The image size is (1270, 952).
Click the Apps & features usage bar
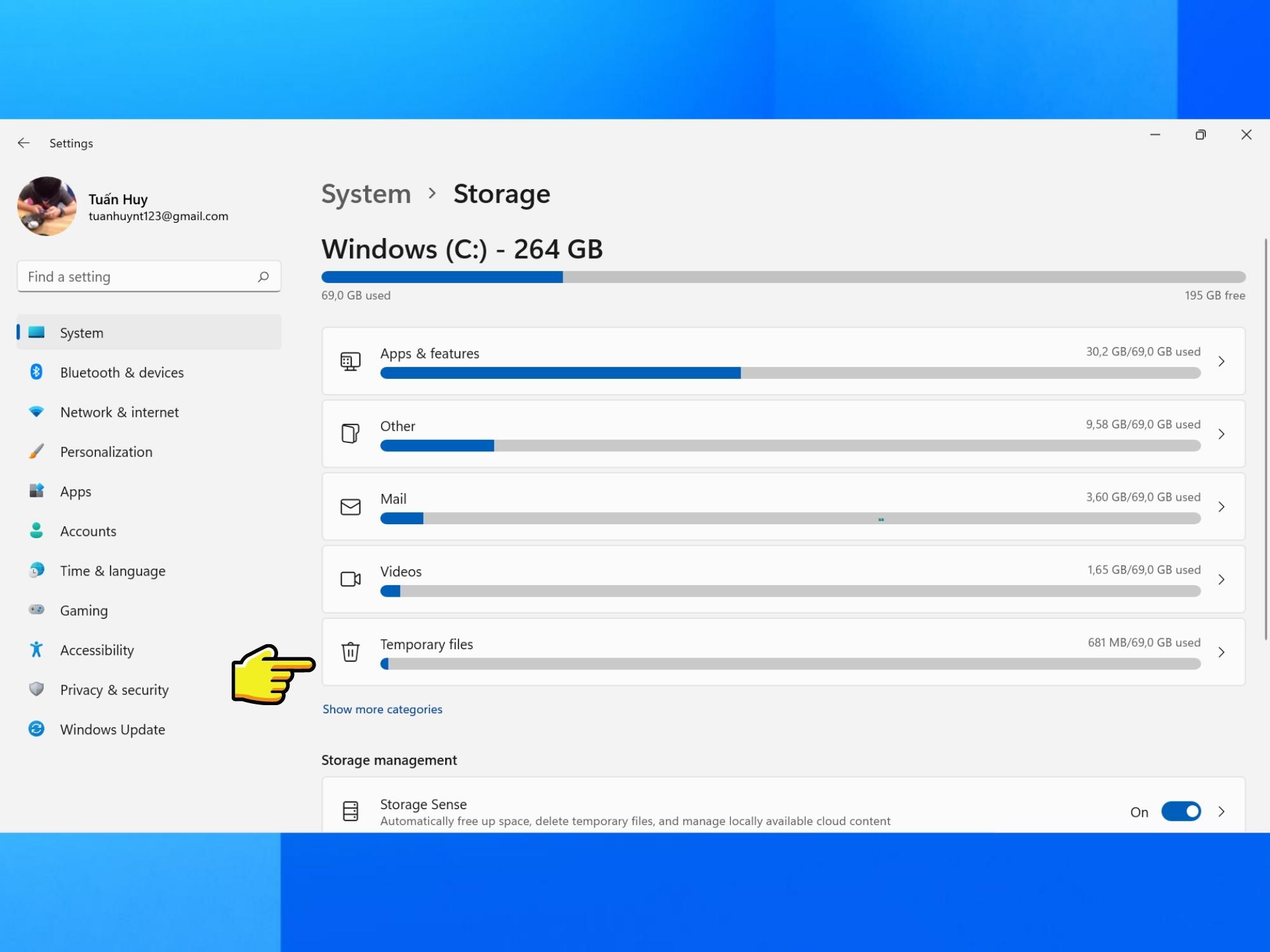tap(791, 373)
